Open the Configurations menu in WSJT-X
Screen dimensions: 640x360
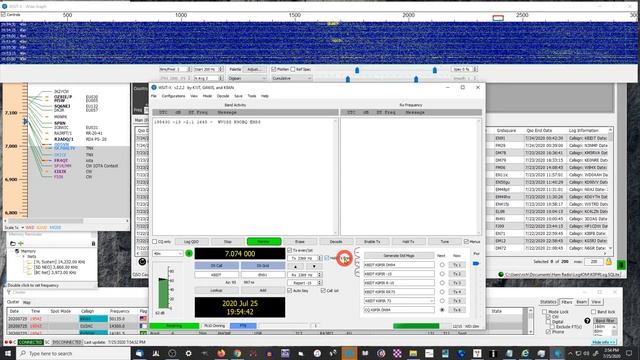(x=173, y=96)
